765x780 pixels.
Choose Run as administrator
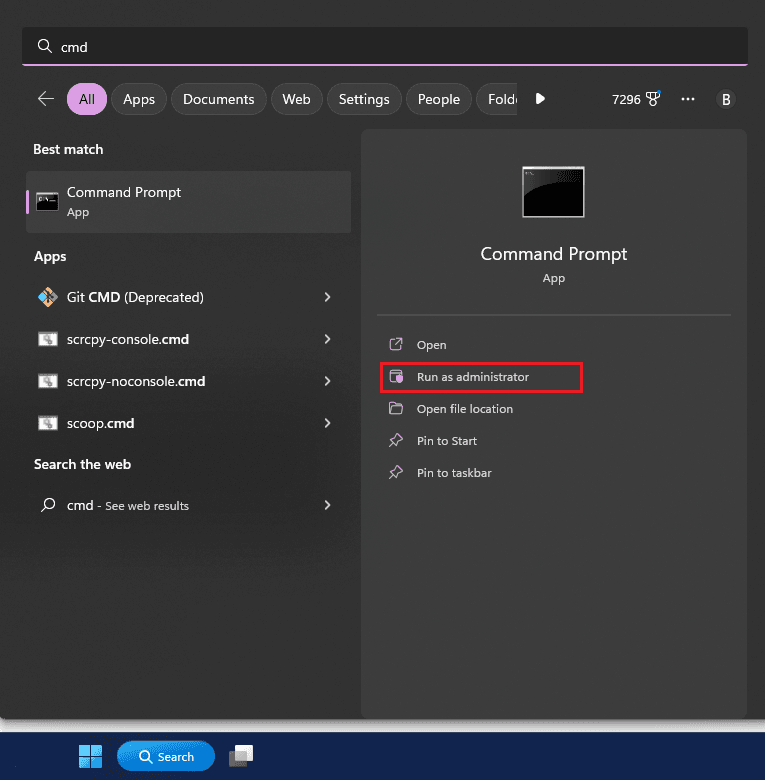tap(473, 377)
